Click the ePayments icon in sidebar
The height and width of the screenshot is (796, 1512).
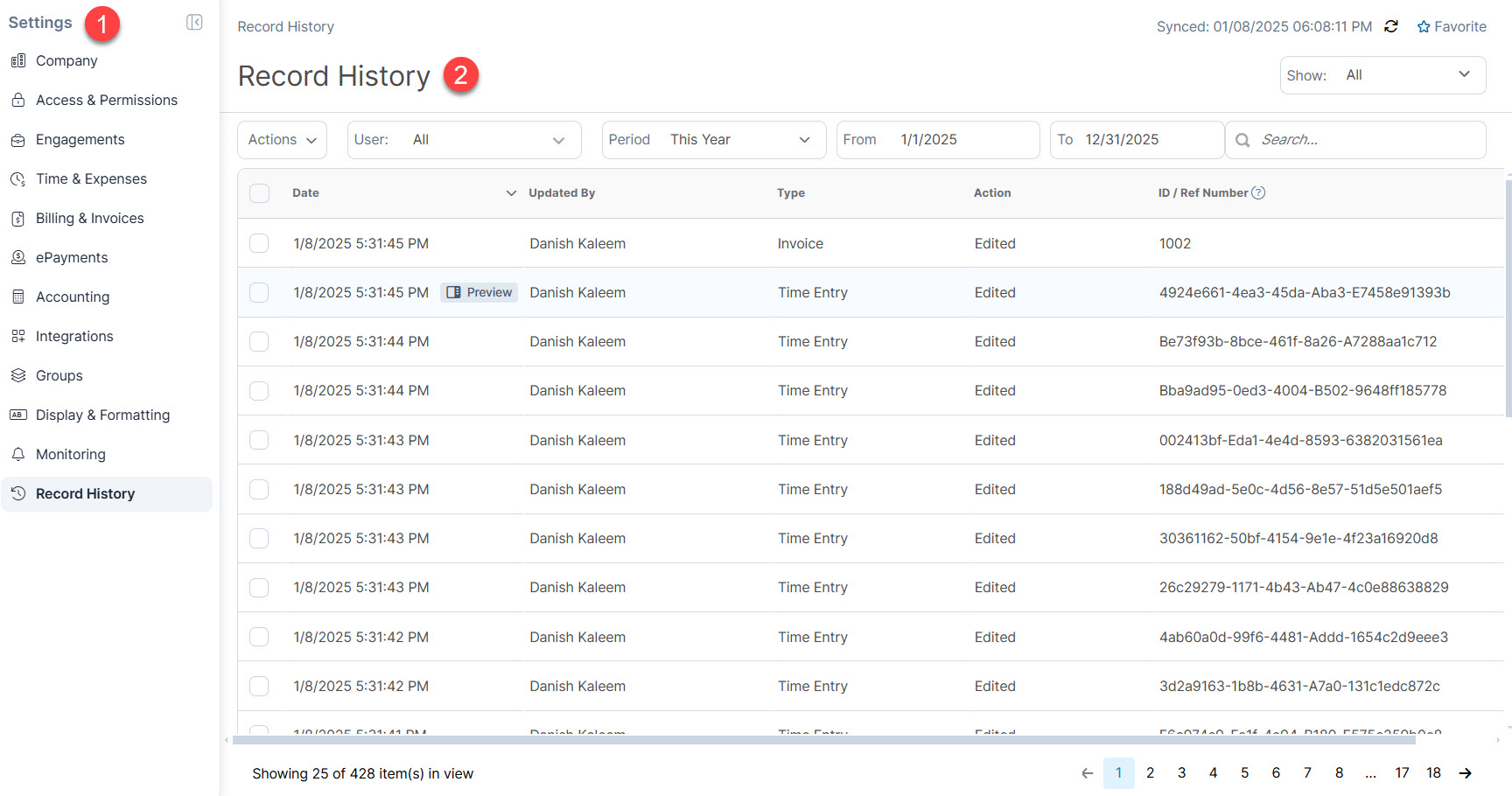coord(17,257)
